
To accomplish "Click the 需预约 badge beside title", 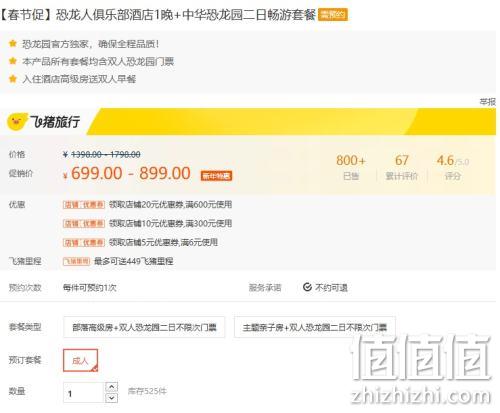I will click(x=333, y=15).
